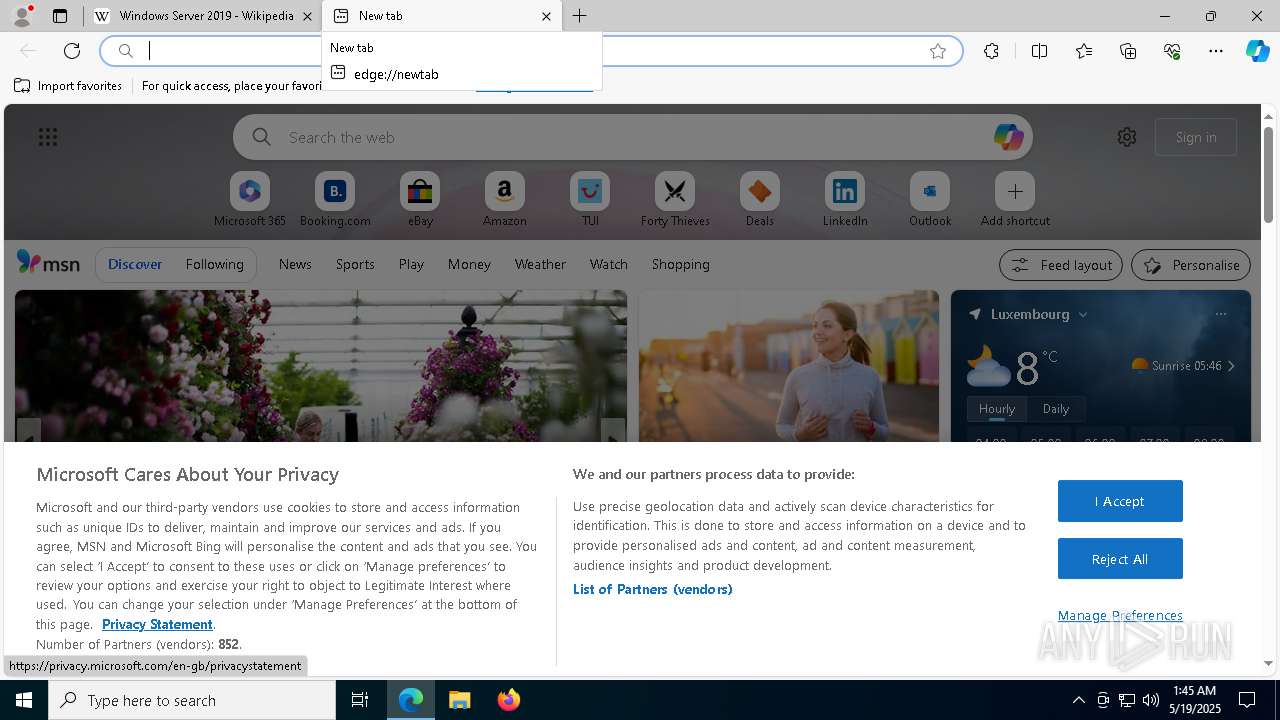Open the Windows Start menu
1280x720 pixels.
pyautogui.click(x=24, y=700)
